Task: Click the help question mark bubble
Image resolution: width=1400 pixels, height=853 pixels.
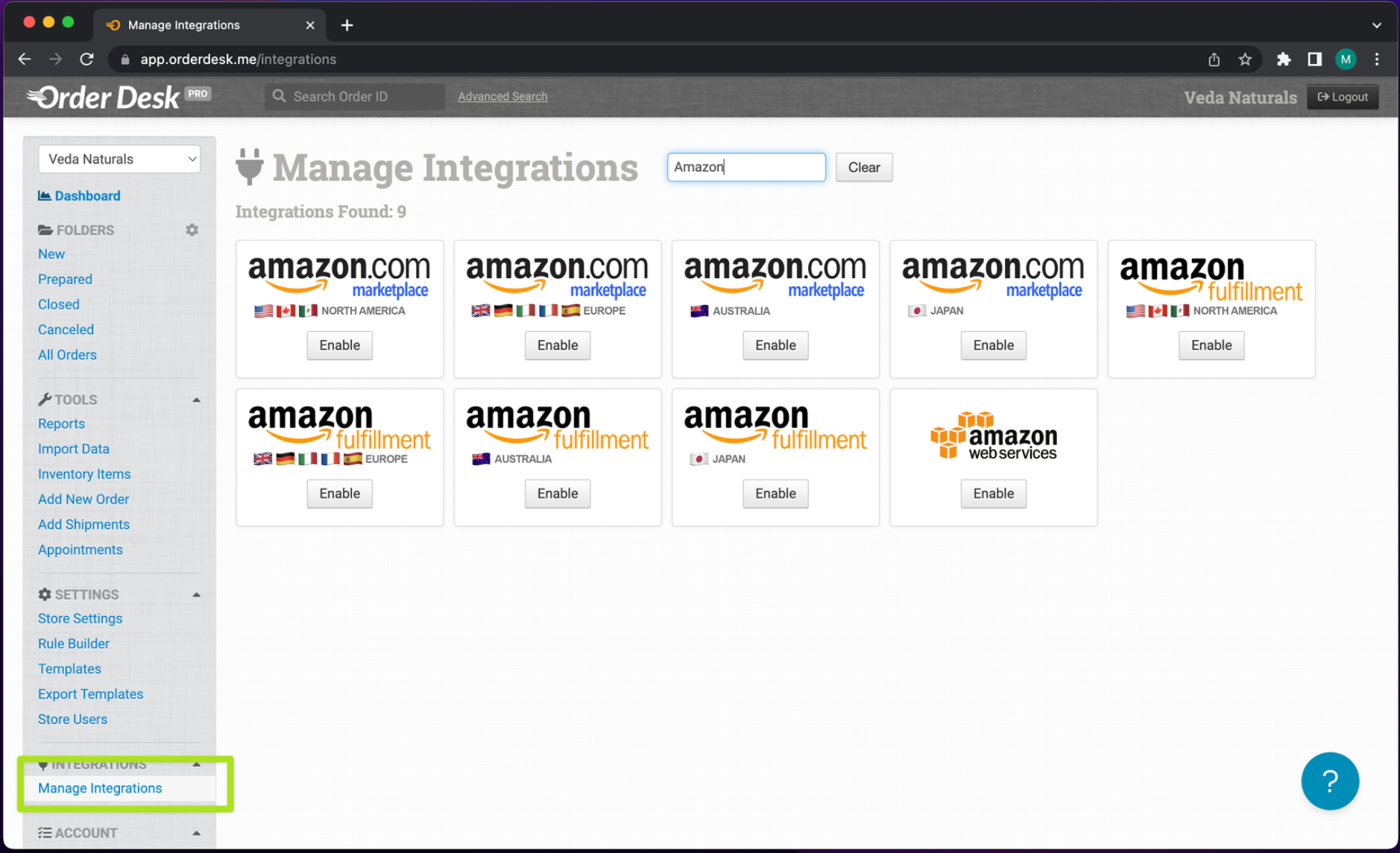Action: coord(1329,781)
